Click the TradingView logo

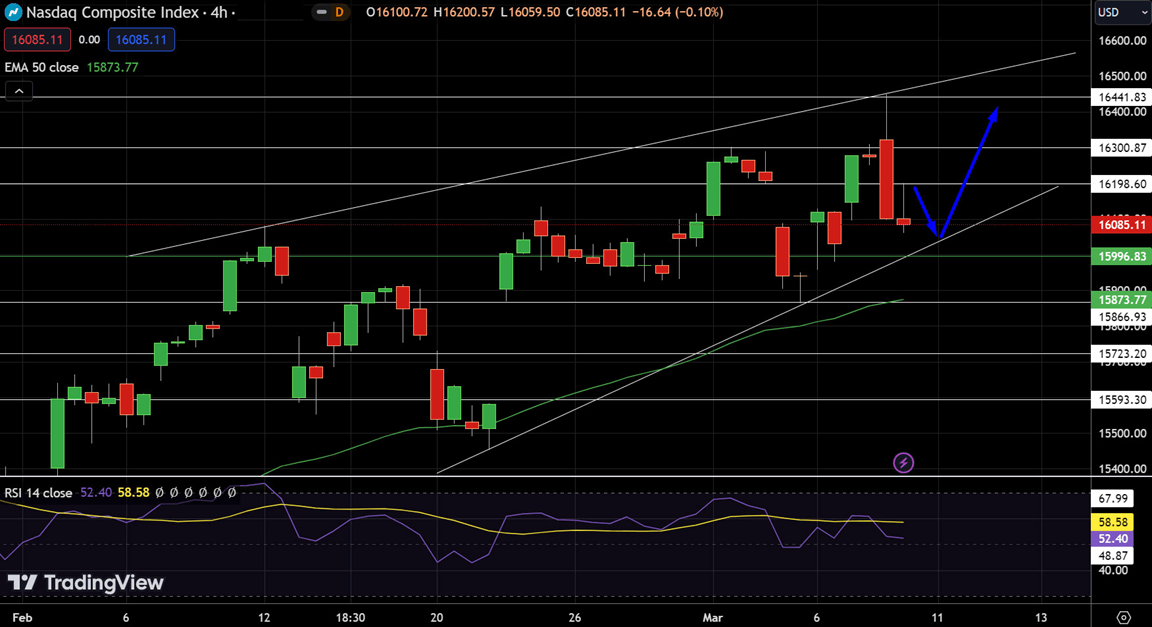tap(85, 583)
